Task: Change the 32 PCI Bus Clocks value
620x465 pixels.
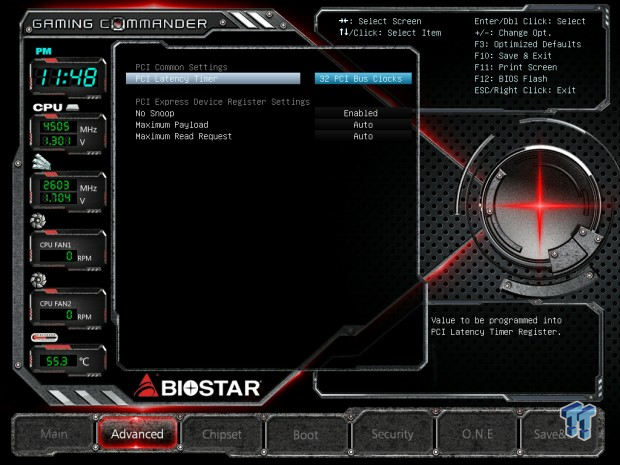Action: (363, 79)
